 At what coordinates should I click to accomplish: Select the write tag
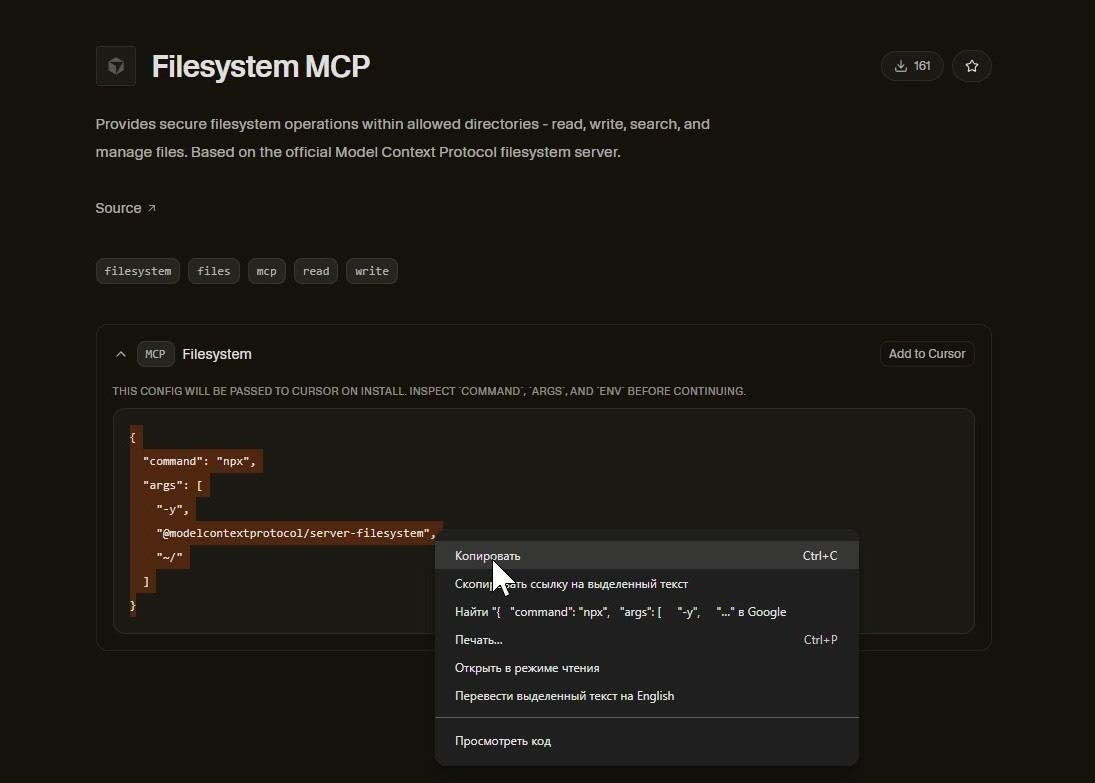[x=372, y=271]
